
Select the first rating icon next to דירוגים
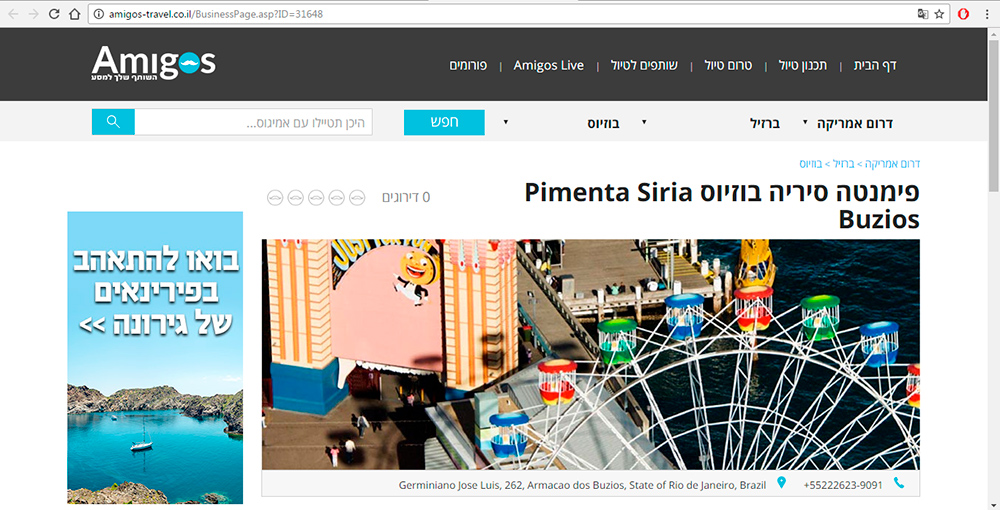tap(357, 198)
